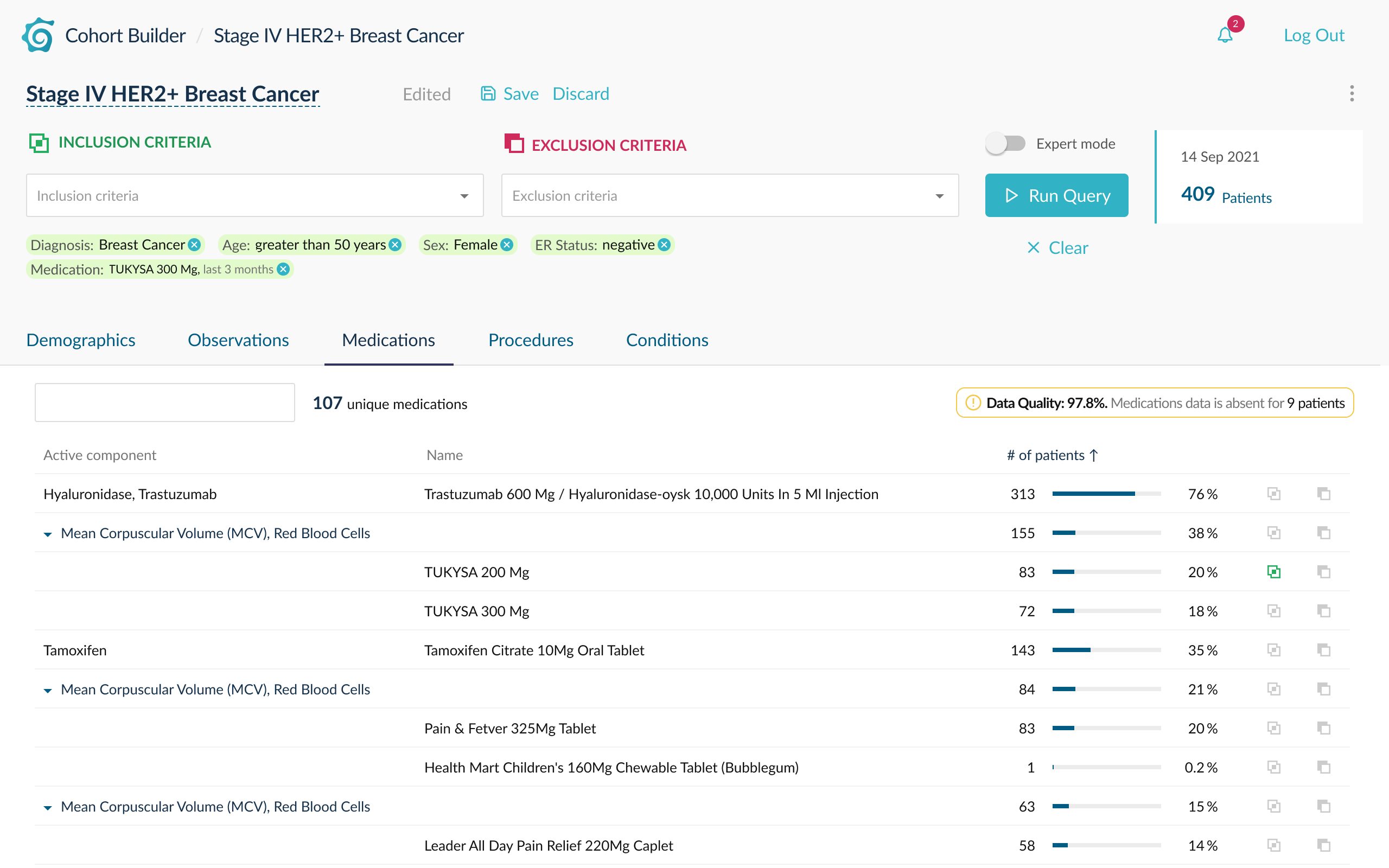Image resolution: width=1389 pixels, height=868 pixels.
Task: Go to Cohort Builder breadcrumb
Action: click(125, 36)
